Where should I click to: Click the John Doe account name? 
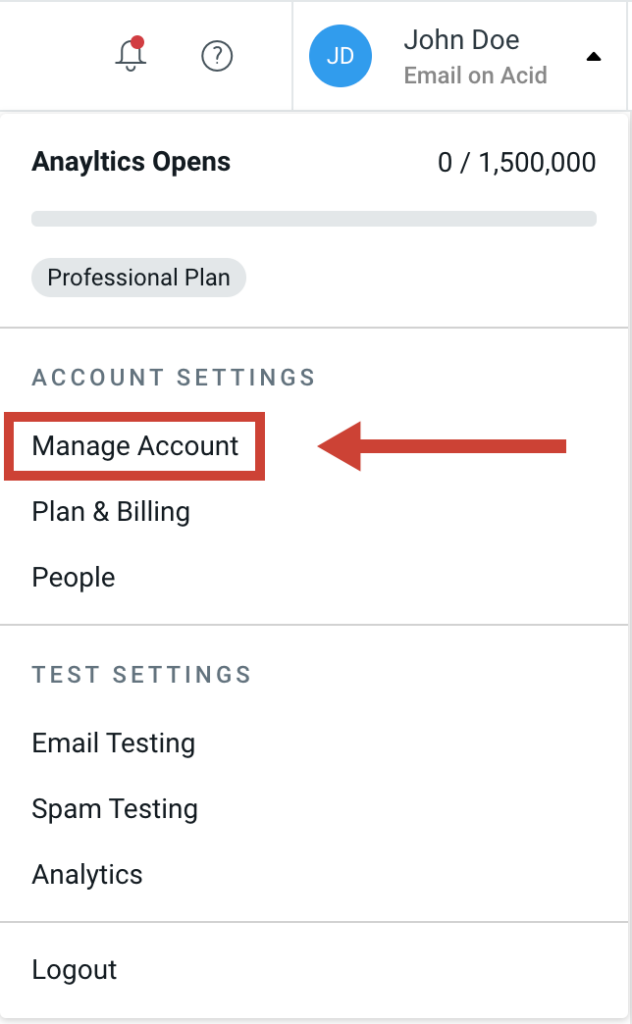tap(462, 40)
